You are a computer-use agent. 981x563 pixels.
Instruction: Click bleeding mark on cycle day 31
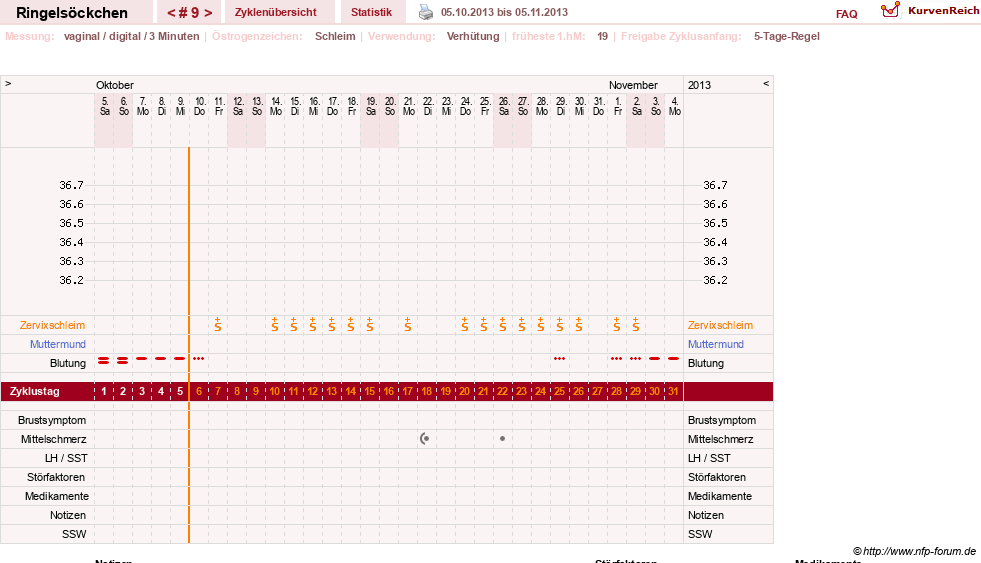click(673, 358)
